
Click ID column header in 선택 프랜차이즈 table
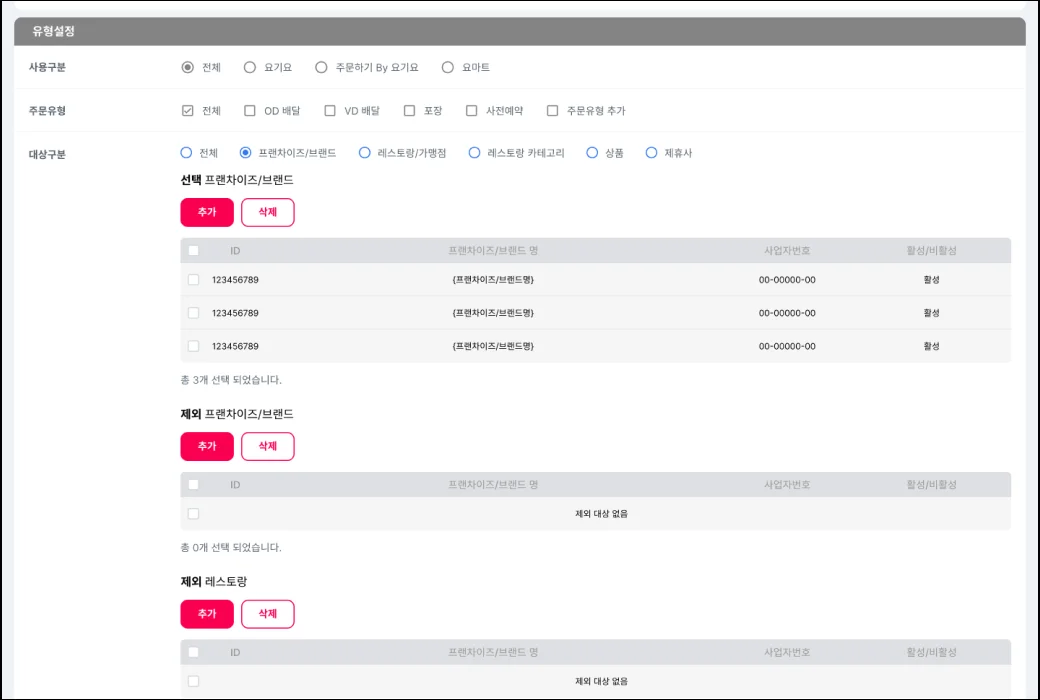pos(235,251)
